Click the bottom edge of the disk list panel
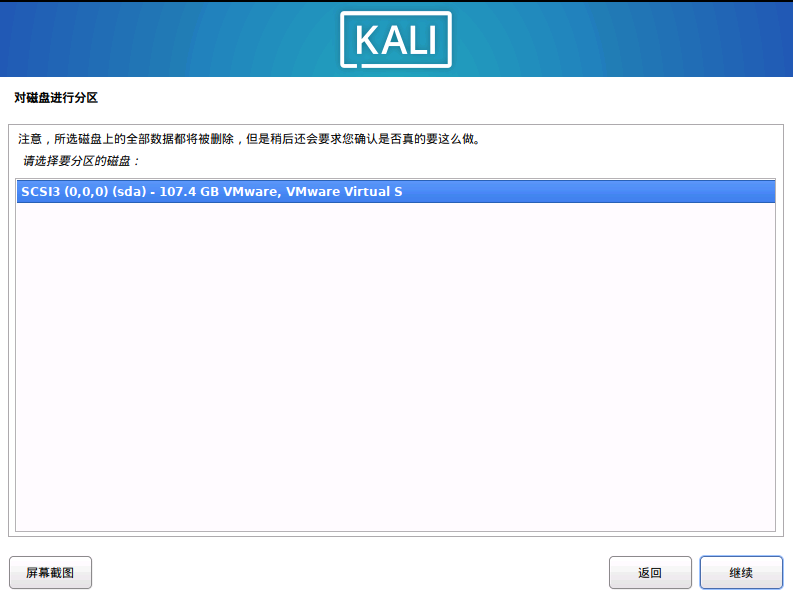Viewport: 793px width, 601px height. pos(395,531)
